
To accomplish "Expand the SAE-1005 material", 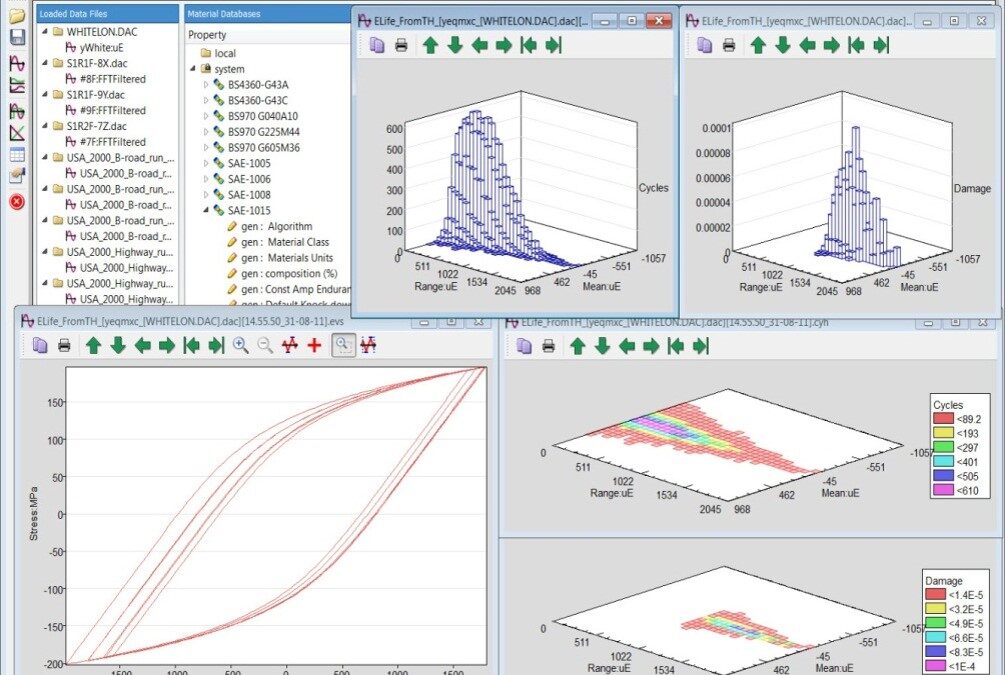I will tap(206, 163).
